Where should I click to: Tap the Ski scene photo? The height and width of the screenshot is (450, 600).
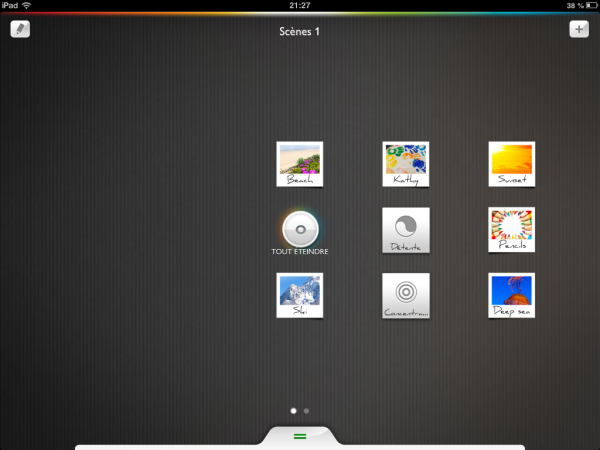tap(300, 296)
